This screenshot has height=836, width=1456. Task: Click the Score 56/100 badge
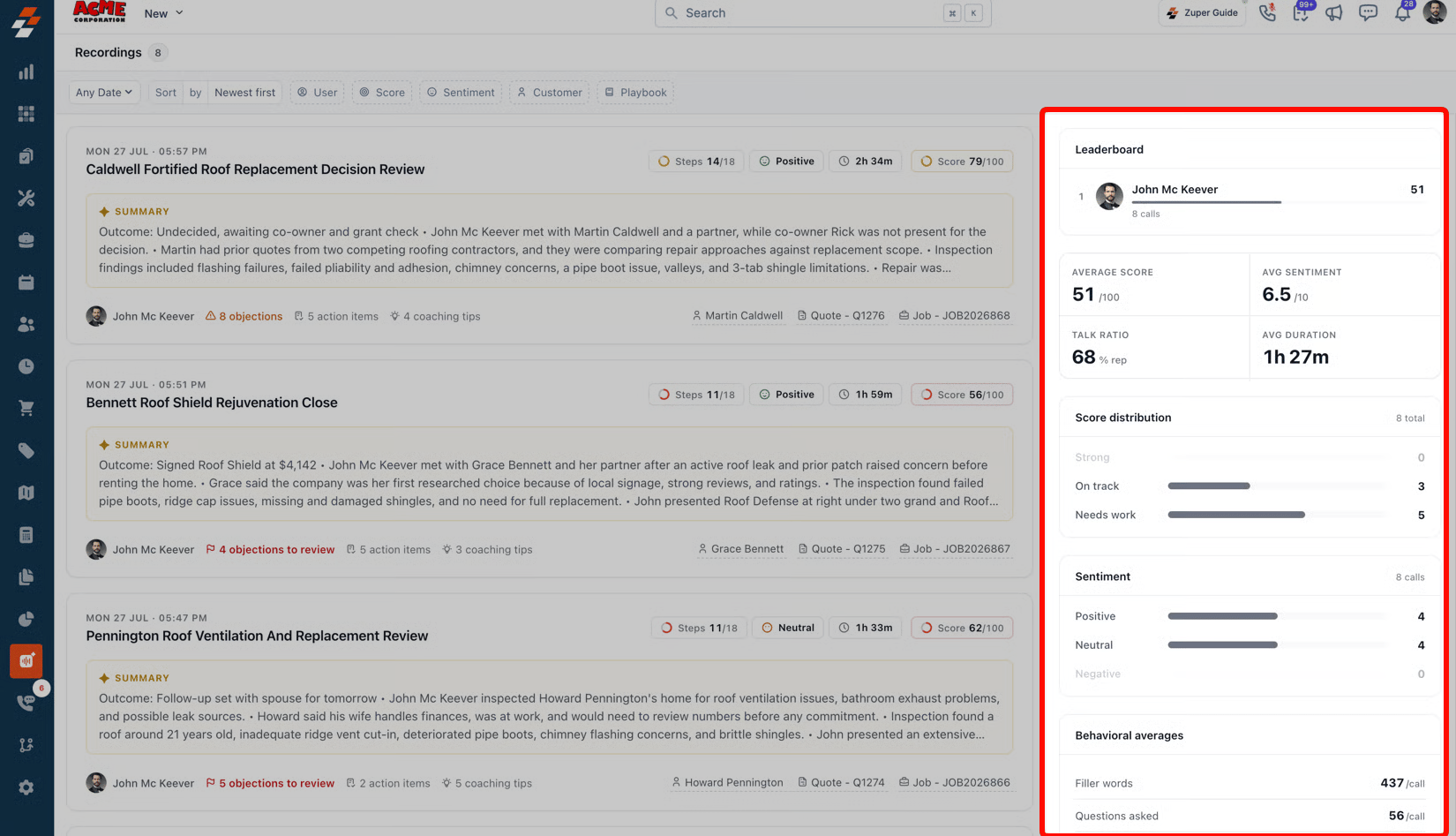point(962,395)
